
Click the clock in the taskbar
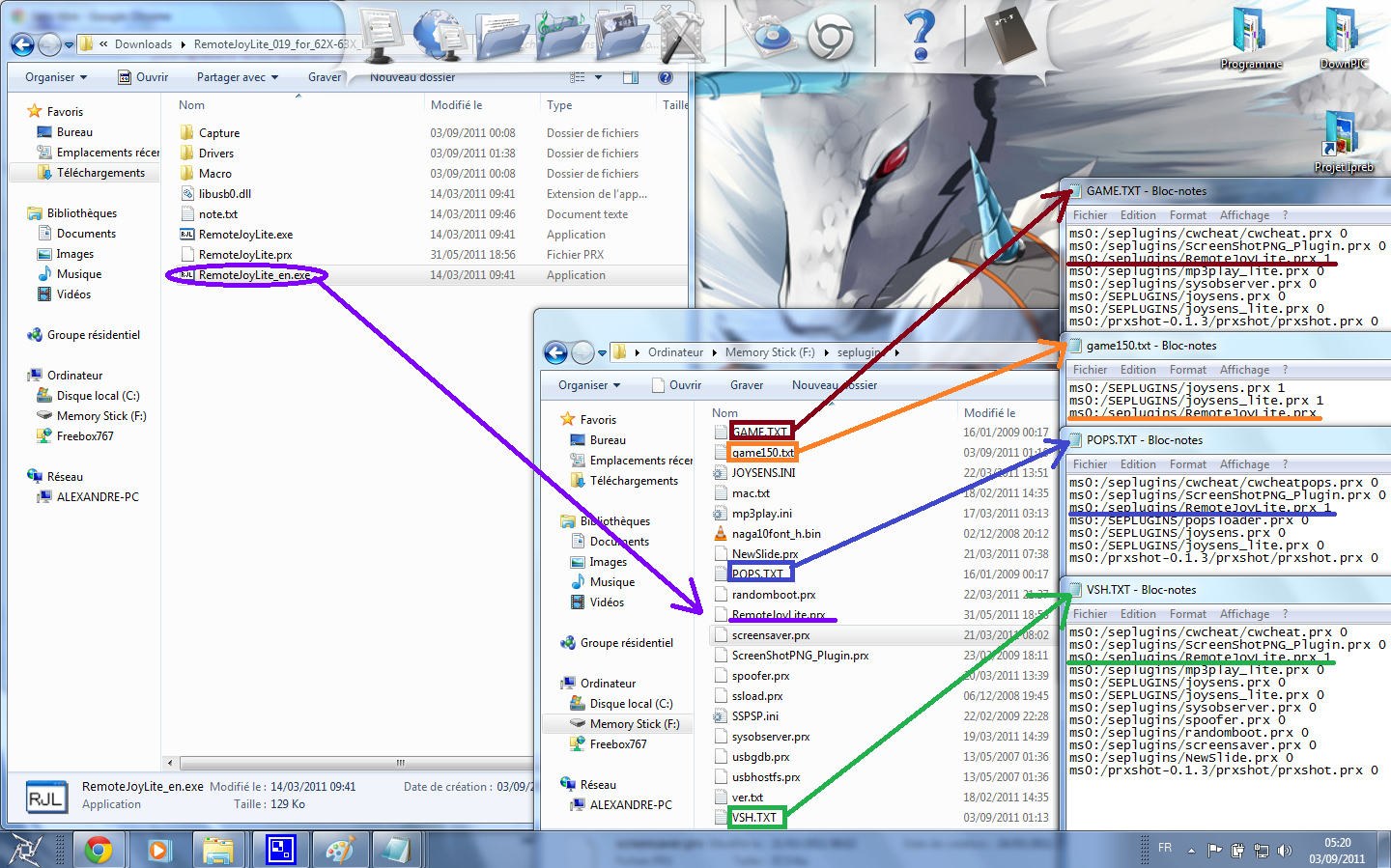(1338, 851)
